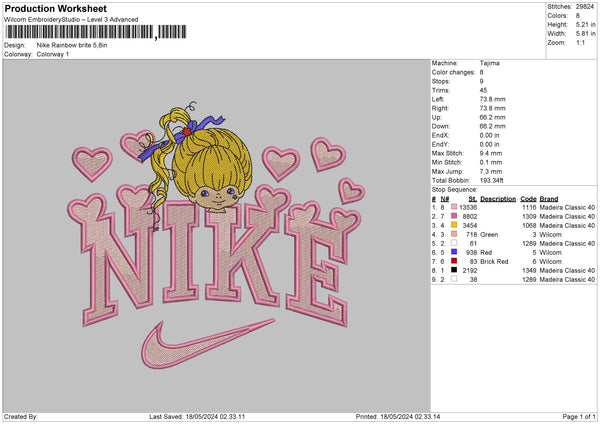The height and width of the screenshot is (424, 600).
Task: Click the Total Bobbin value 193.34ft
Action: click(x=492, y=180)
